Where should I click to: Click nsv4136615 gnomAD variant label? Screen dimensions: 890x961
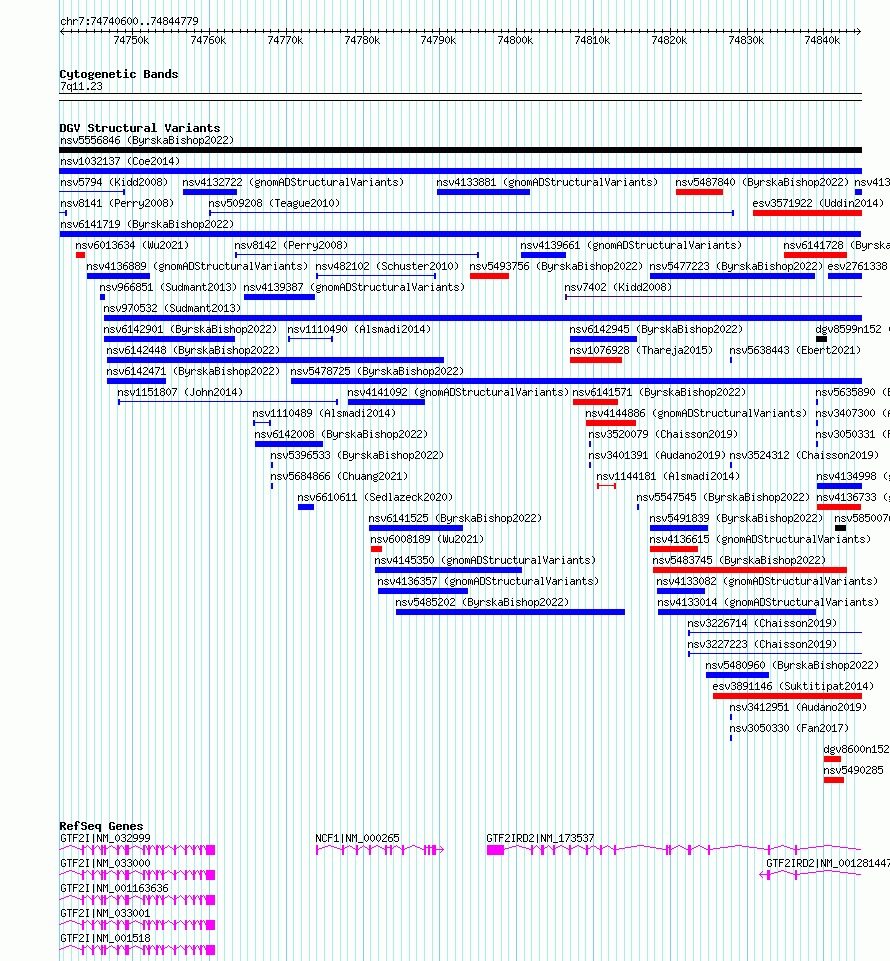[760, 539]
